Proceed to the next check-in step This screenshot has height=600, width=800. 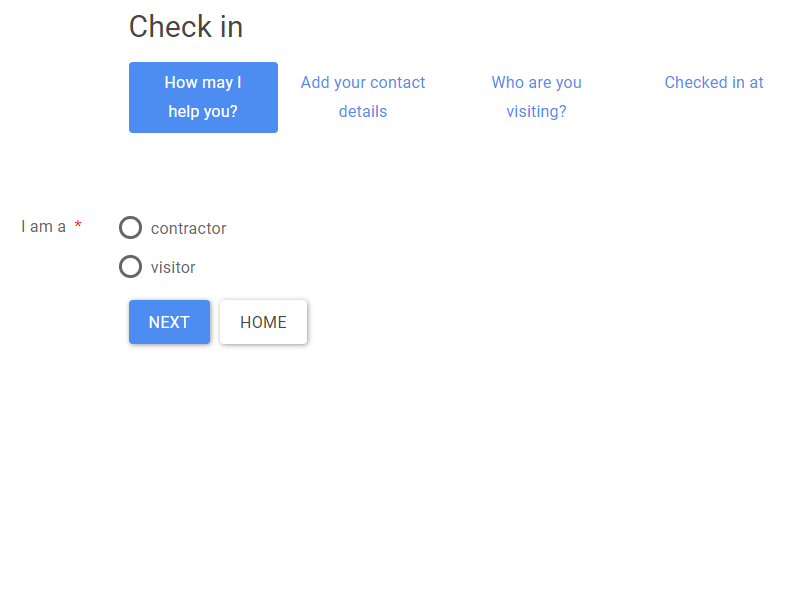coord(169,322)
